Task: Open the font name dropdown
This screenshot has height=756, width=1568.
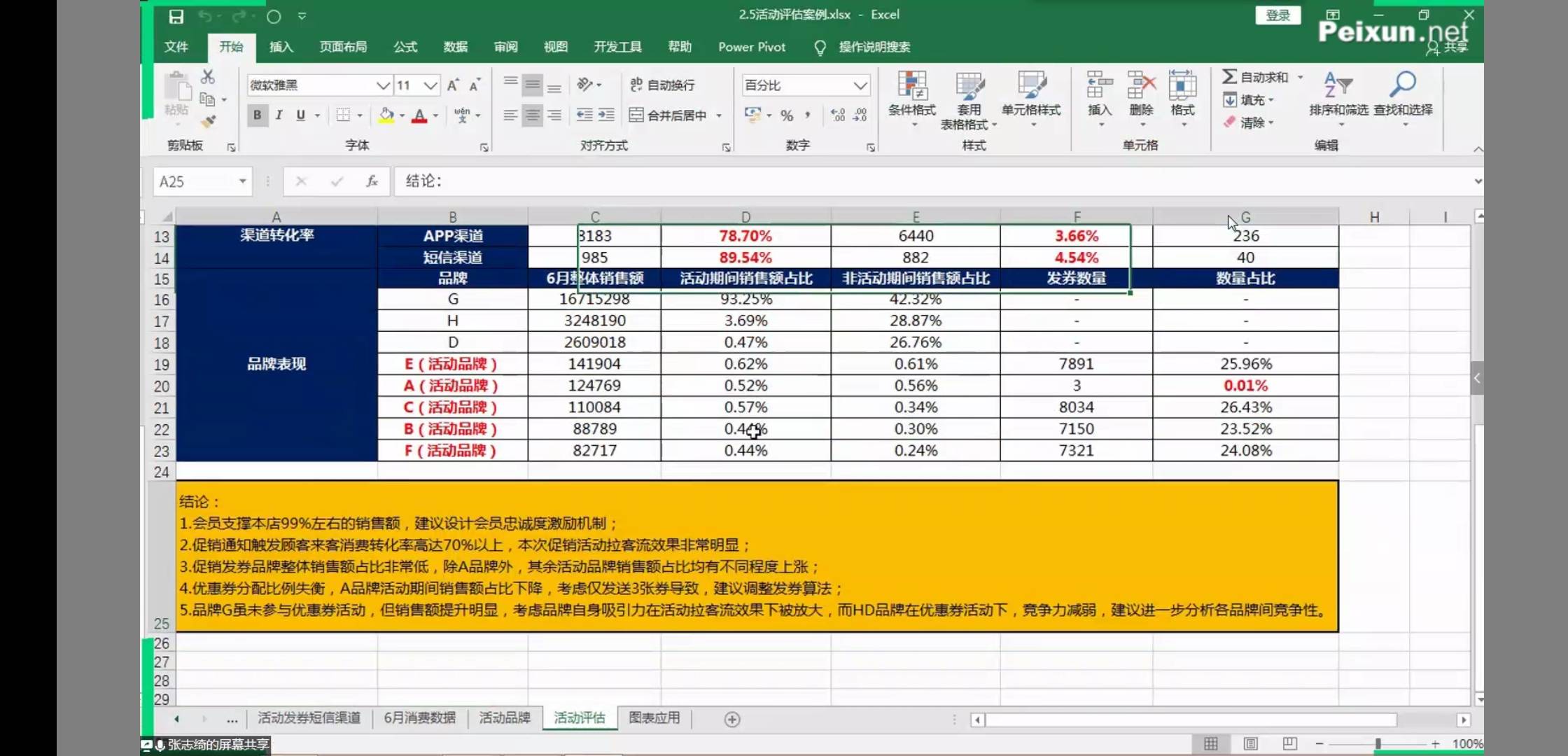Action: pos(382,85)
